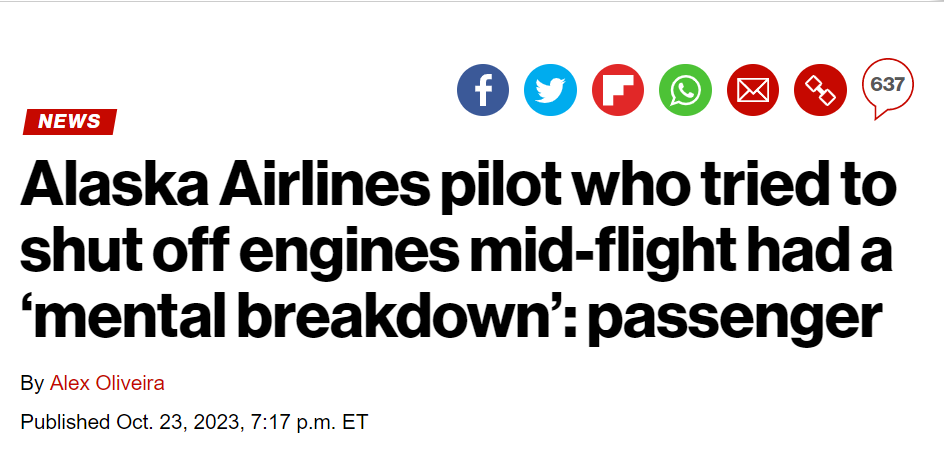Click the red NEWS category tag

pyautogui.click(x=70, y=122)
